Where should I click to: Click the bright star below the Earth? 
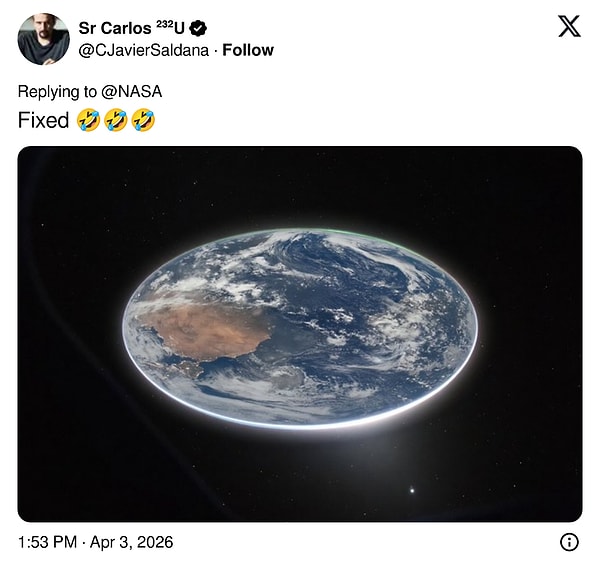(x=412, y=490)
